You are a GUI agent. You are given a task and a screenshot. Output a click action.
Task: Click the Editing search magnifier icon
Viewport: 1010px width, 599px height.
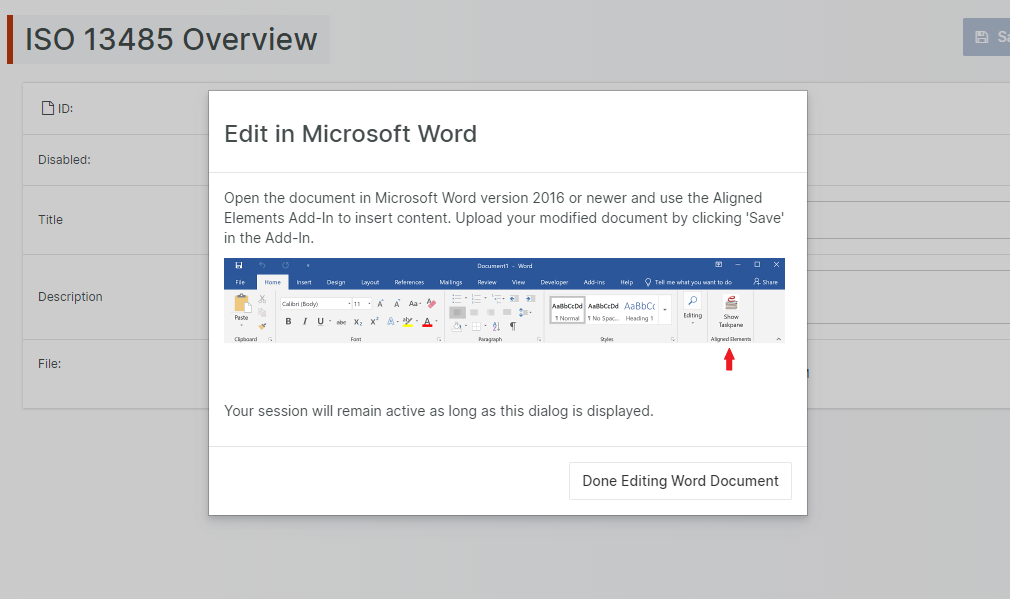[x=692, y=302]
